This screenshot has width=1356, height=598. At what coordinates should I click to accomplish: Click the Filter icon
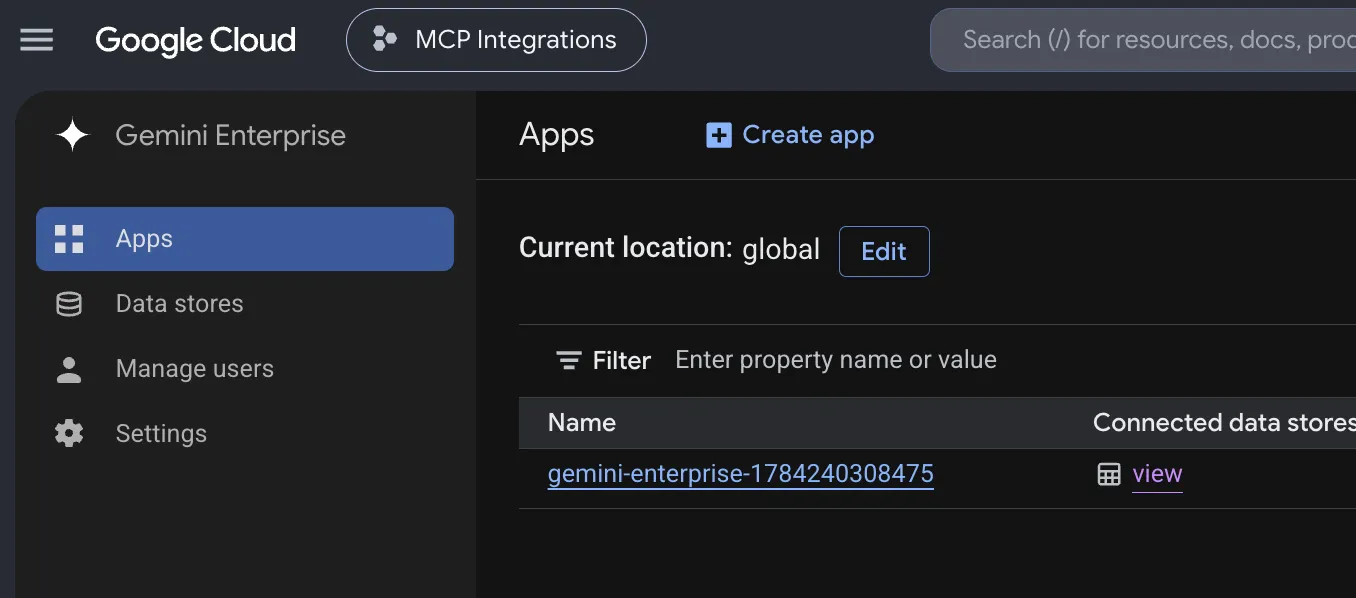pyautogui.click(x=569, y=360)
